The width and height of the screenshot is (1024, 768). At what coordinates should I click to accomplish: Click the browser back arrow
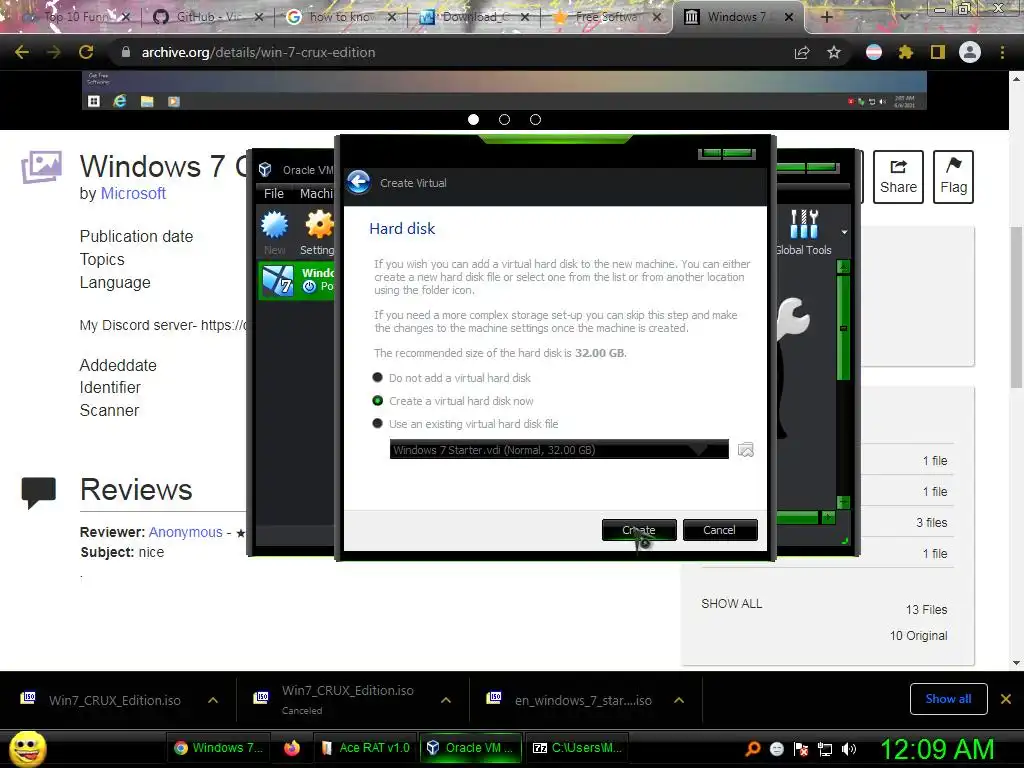click(x=22, y=52)
